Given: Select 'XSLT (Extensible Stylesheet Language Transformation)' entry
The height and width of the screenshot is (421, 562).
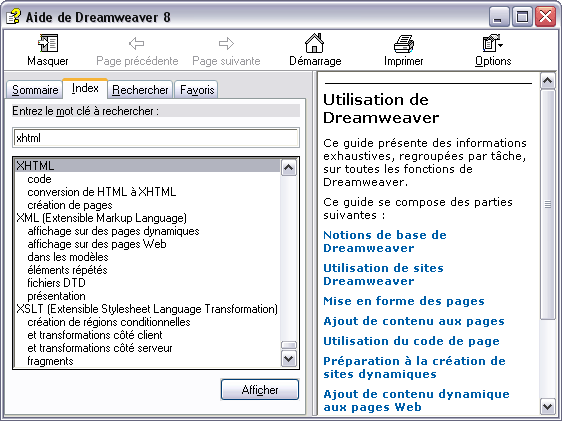Looking at the screenshot, I should point(147,309).
